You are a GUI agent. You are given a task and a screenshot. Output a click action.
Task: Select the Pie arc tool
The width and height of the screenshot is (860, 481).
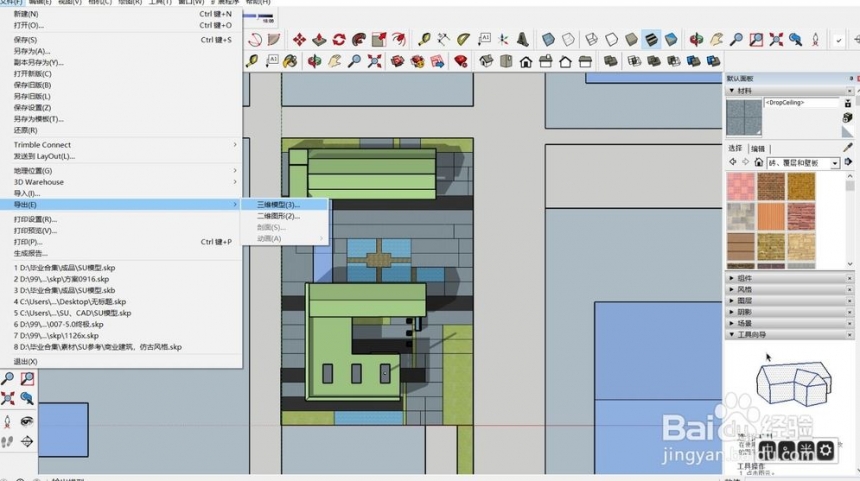click(x=274, y=39)
